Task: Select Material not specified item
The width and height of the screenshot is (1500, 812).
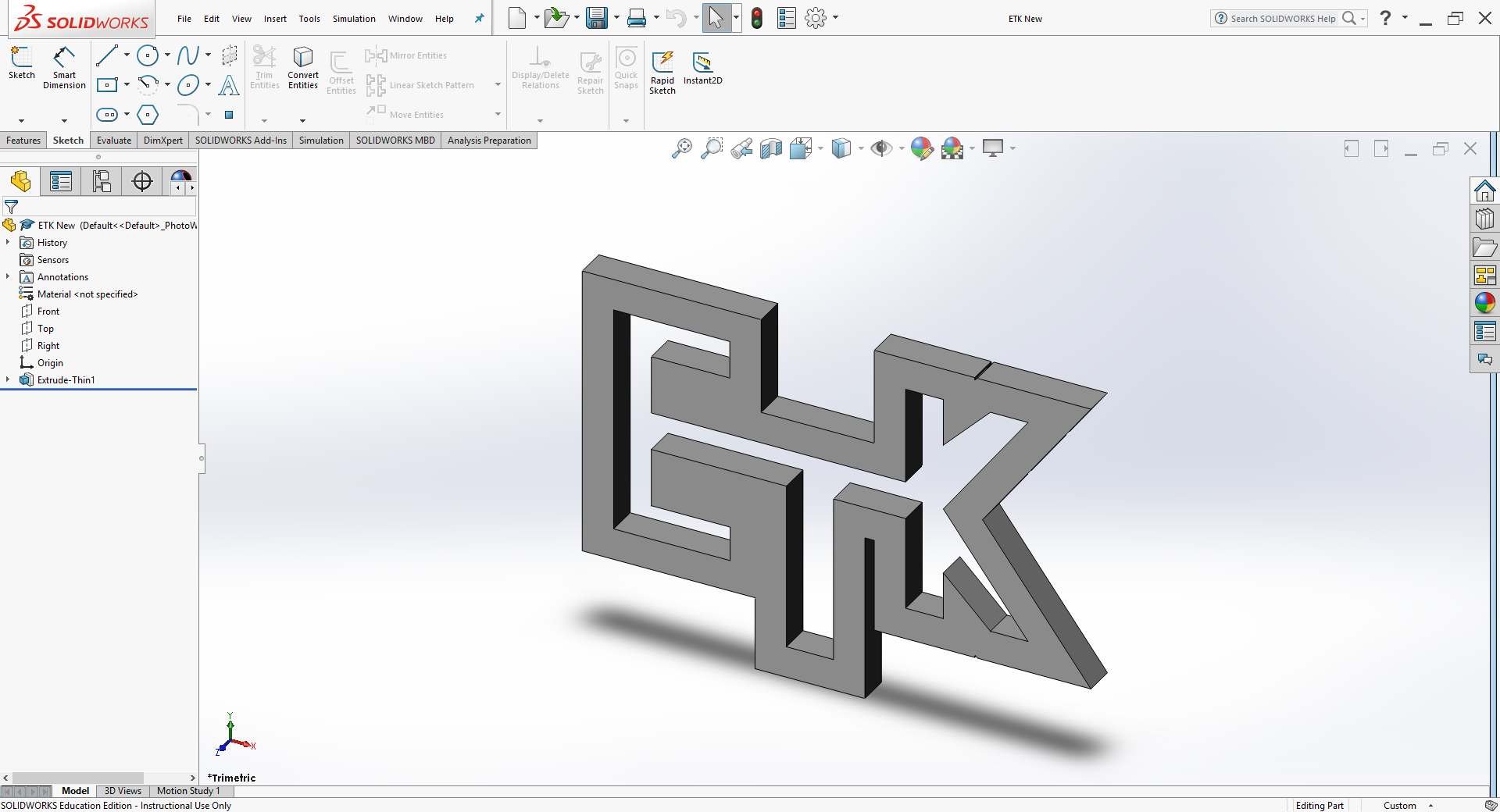Action: coord(79,294)
